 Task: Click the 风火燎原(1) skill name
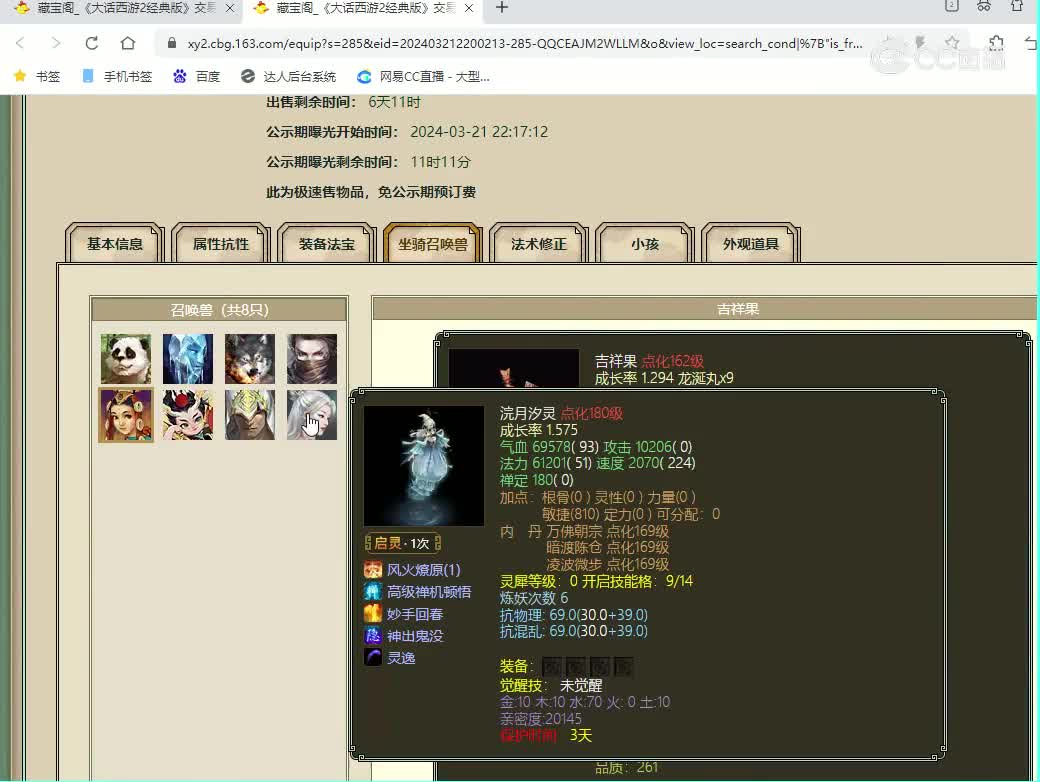click(424, 570)
